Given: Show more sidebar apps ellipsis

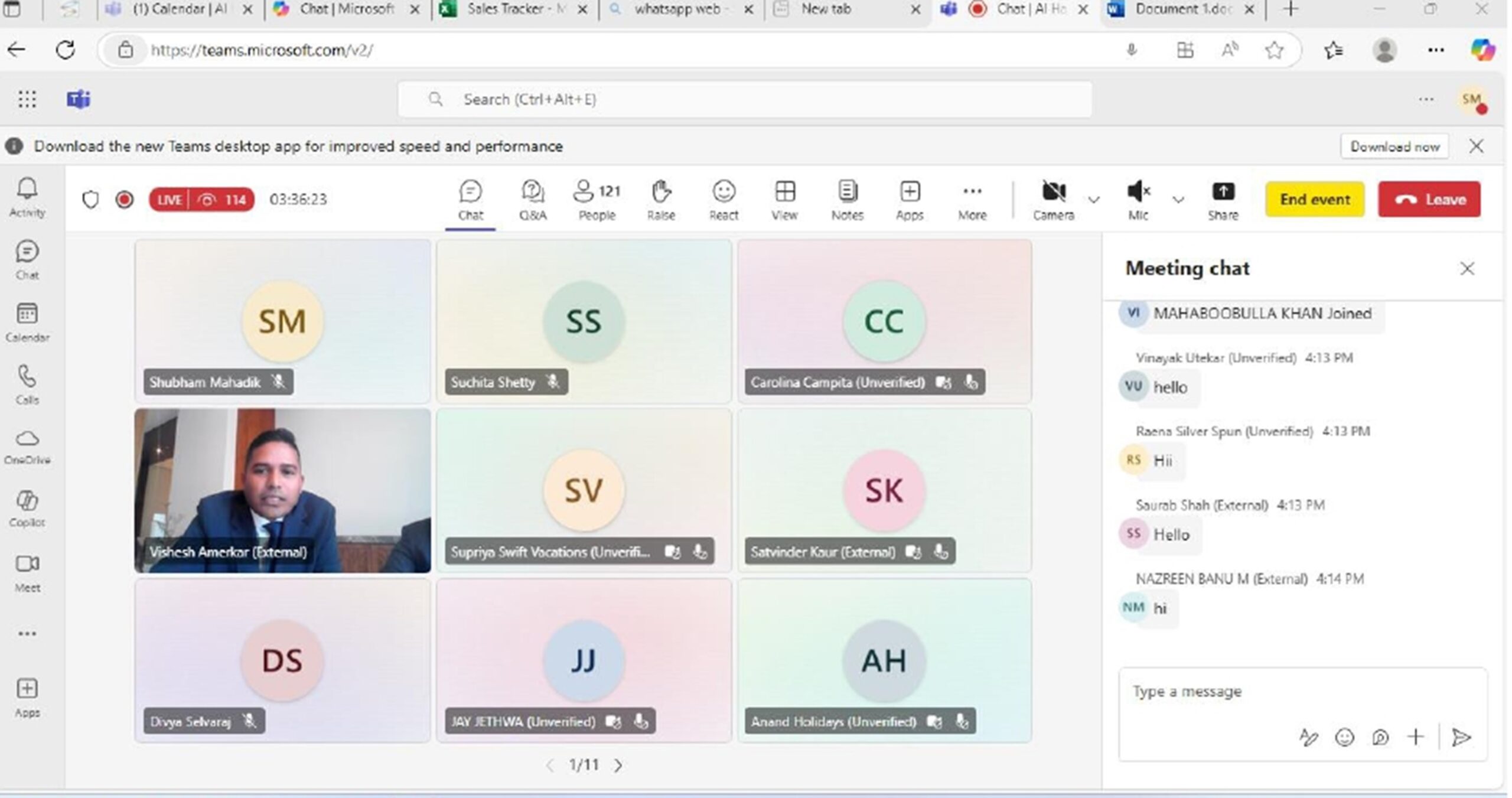Looking at the screenshot, I should click(27, 634).
